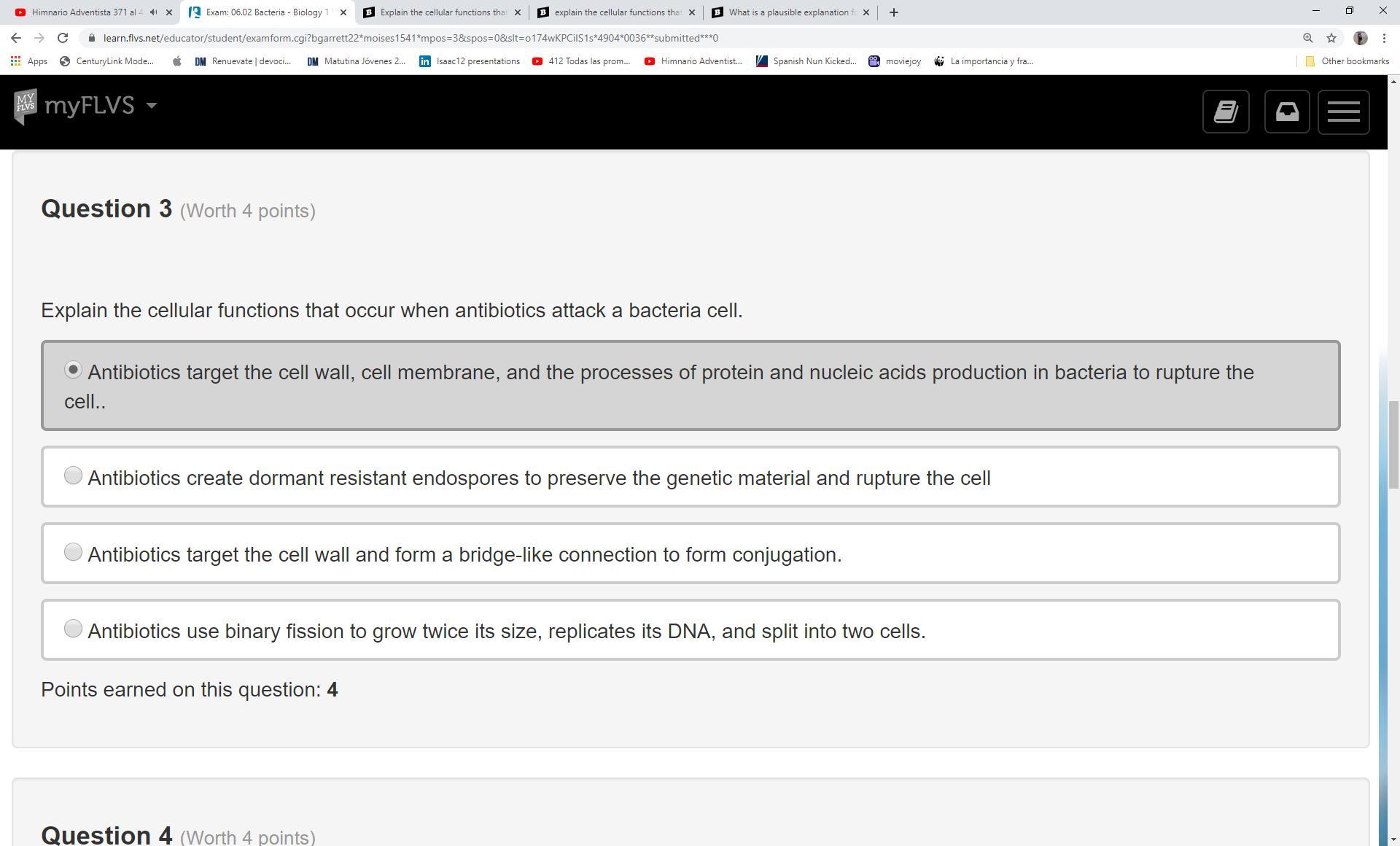
Task: Open the Chrome profile avatar
Action: [1360, 38]
